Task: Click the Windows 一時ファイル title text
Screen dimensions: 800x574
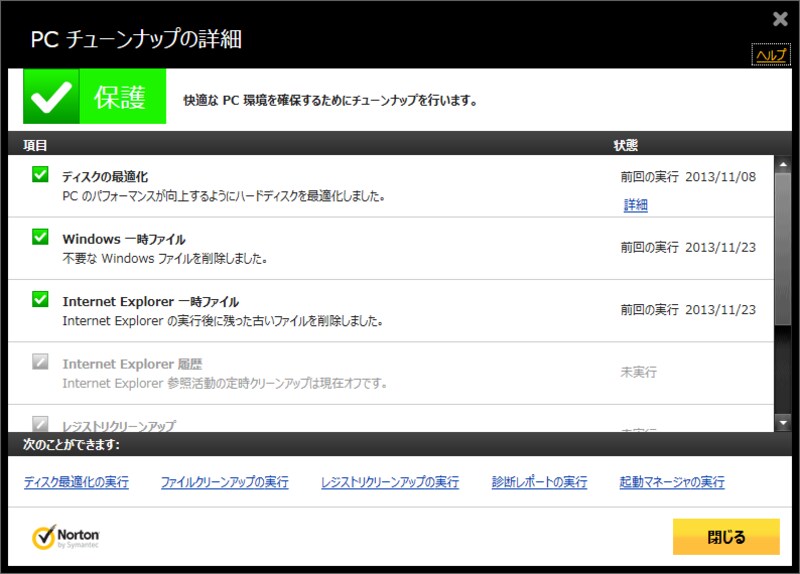Action: pos(124,239)
